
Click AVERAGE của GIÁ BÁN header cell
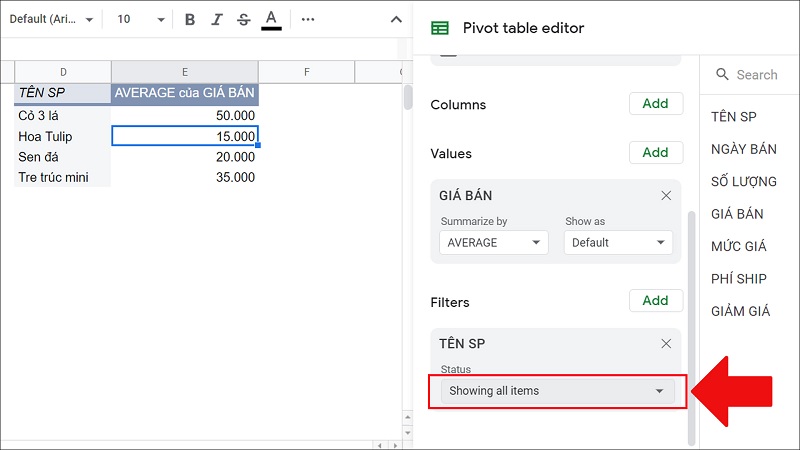pyautogui.click(x=185, y=93)
